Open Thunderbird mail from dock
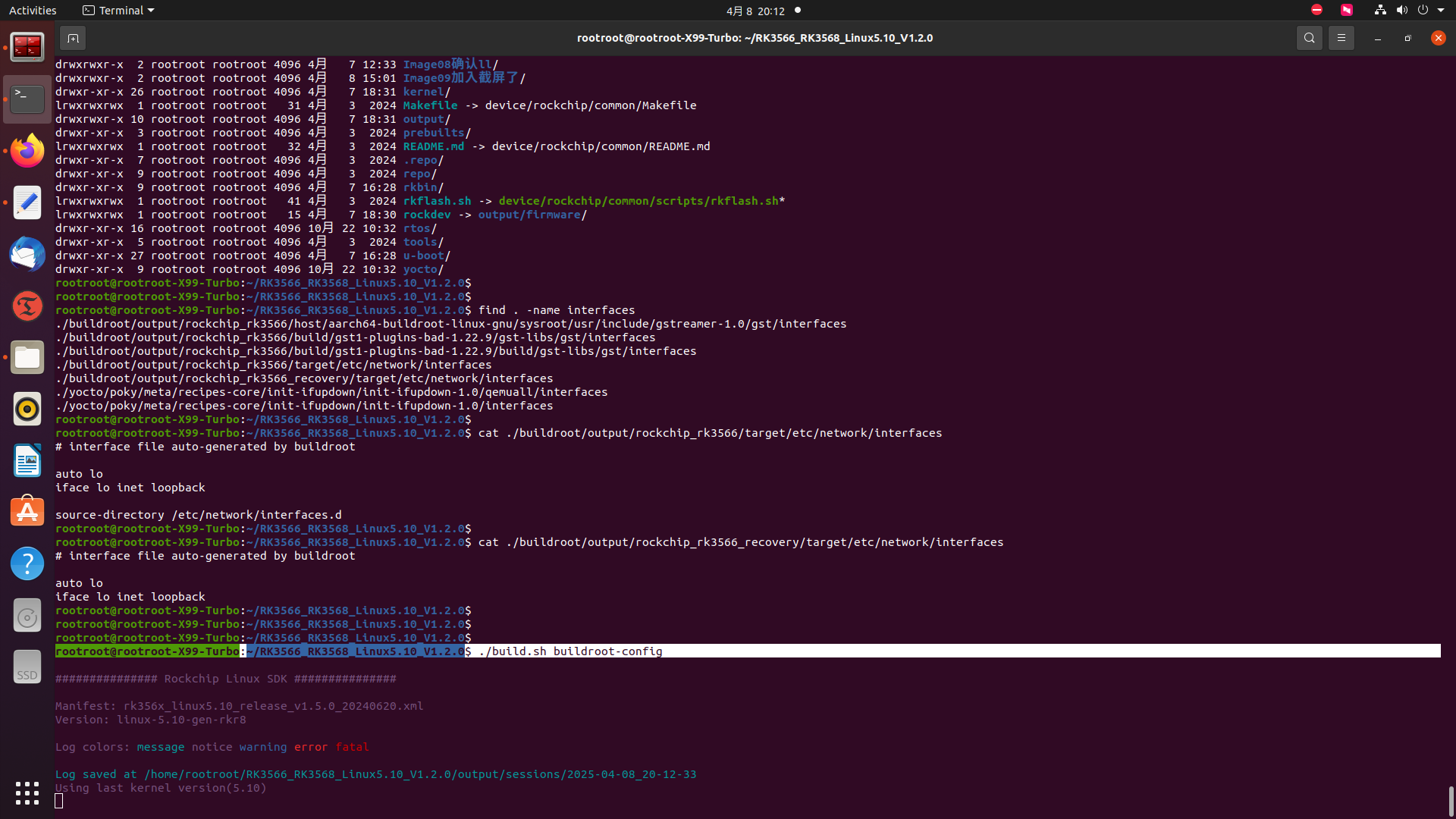 [x=27, y=254]
